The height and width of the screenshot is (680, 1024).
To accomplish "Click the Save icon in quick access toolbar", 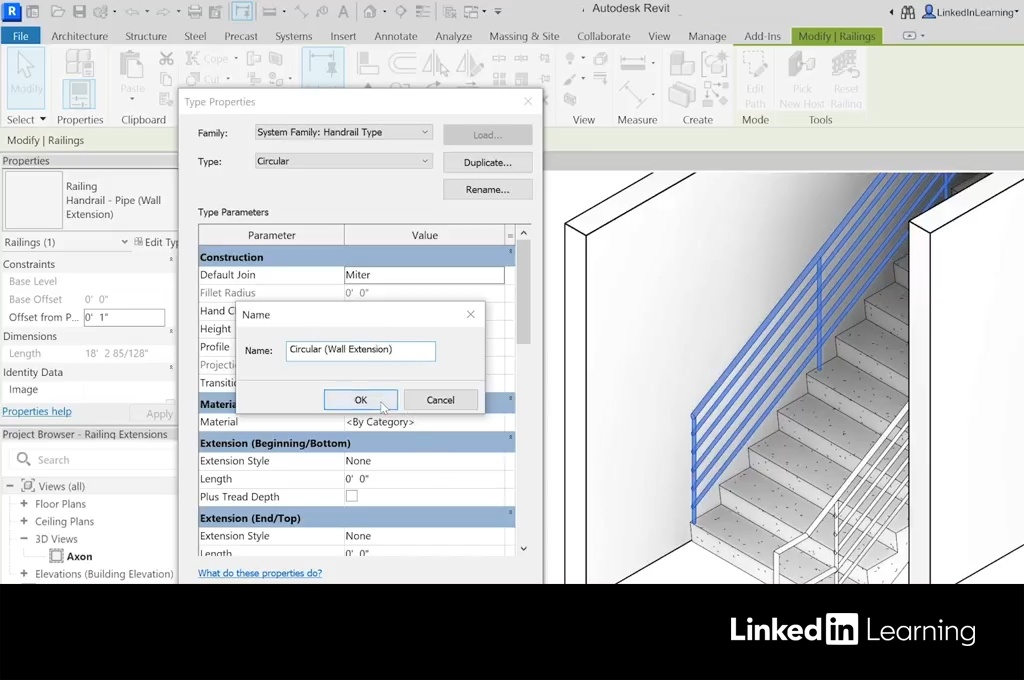I will coord(79,12).
